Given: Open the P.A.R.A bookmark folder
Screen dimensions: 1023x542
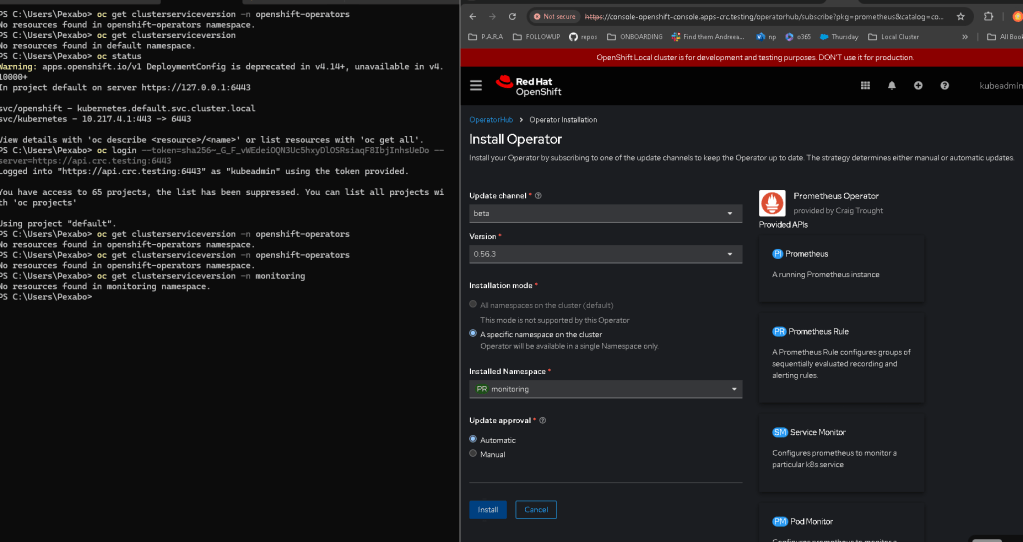Looking at the screenshot, I should click(x=486, y=37).
